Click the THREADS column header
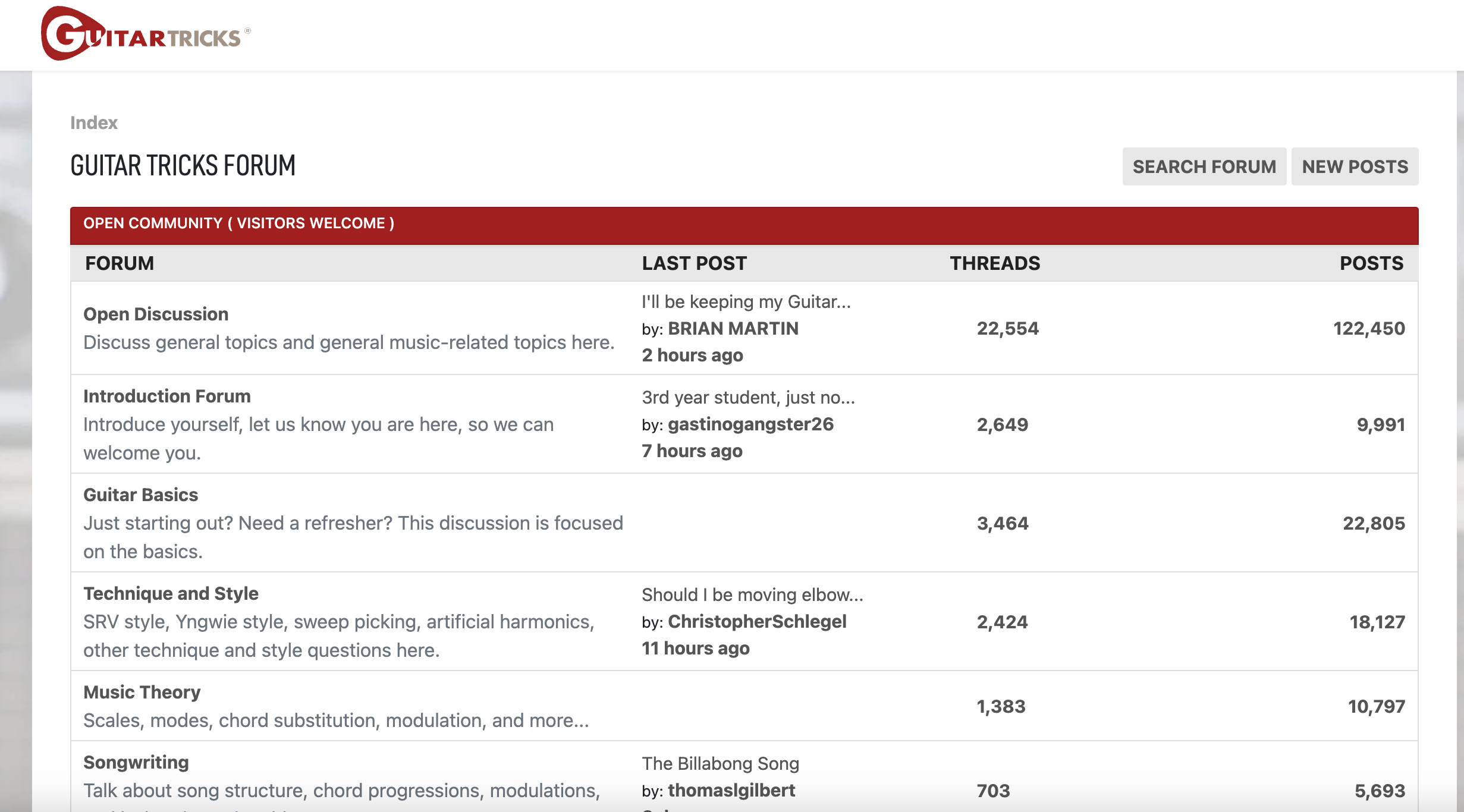The image size is (1464, 812). (x=995, y=263)
